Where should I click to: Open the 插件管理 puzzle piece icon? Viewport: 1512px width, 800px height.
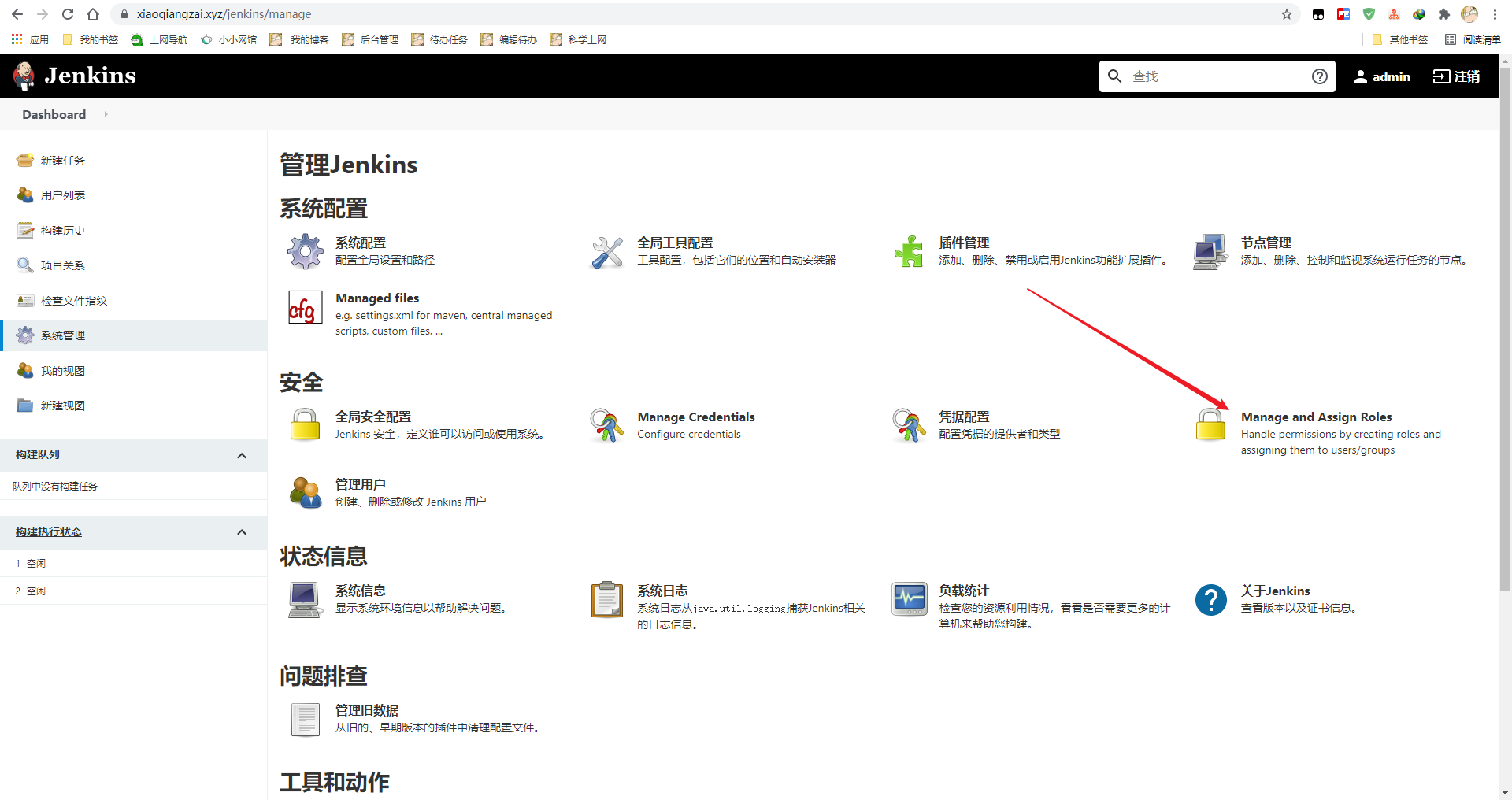click(909, 252)
